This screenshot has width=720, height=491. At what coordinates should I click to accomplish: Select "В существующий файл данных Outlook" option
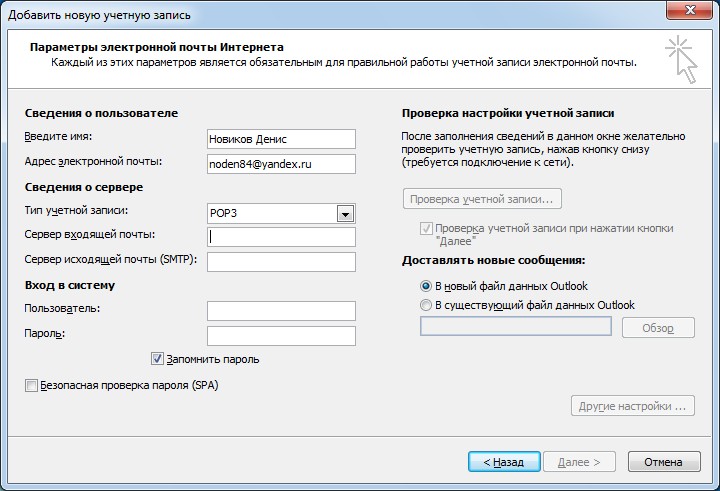pyautogui.click(x=427, y=305)
